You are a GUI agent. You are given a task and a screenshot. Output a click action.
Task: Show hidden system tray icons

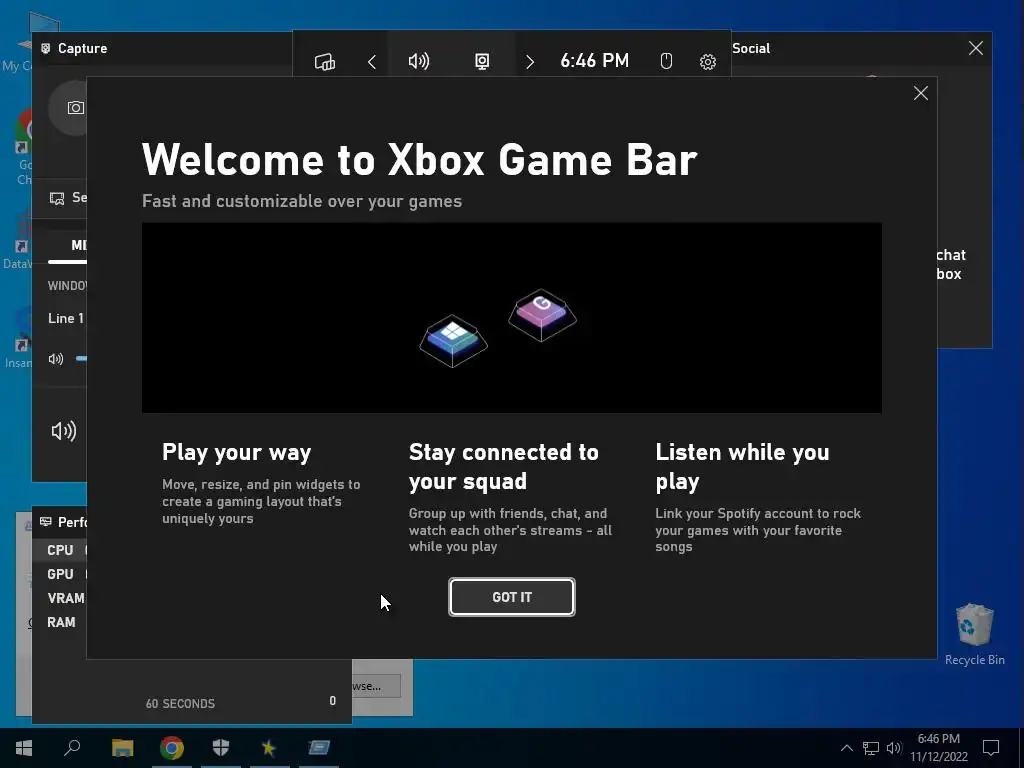click(846, 748)
